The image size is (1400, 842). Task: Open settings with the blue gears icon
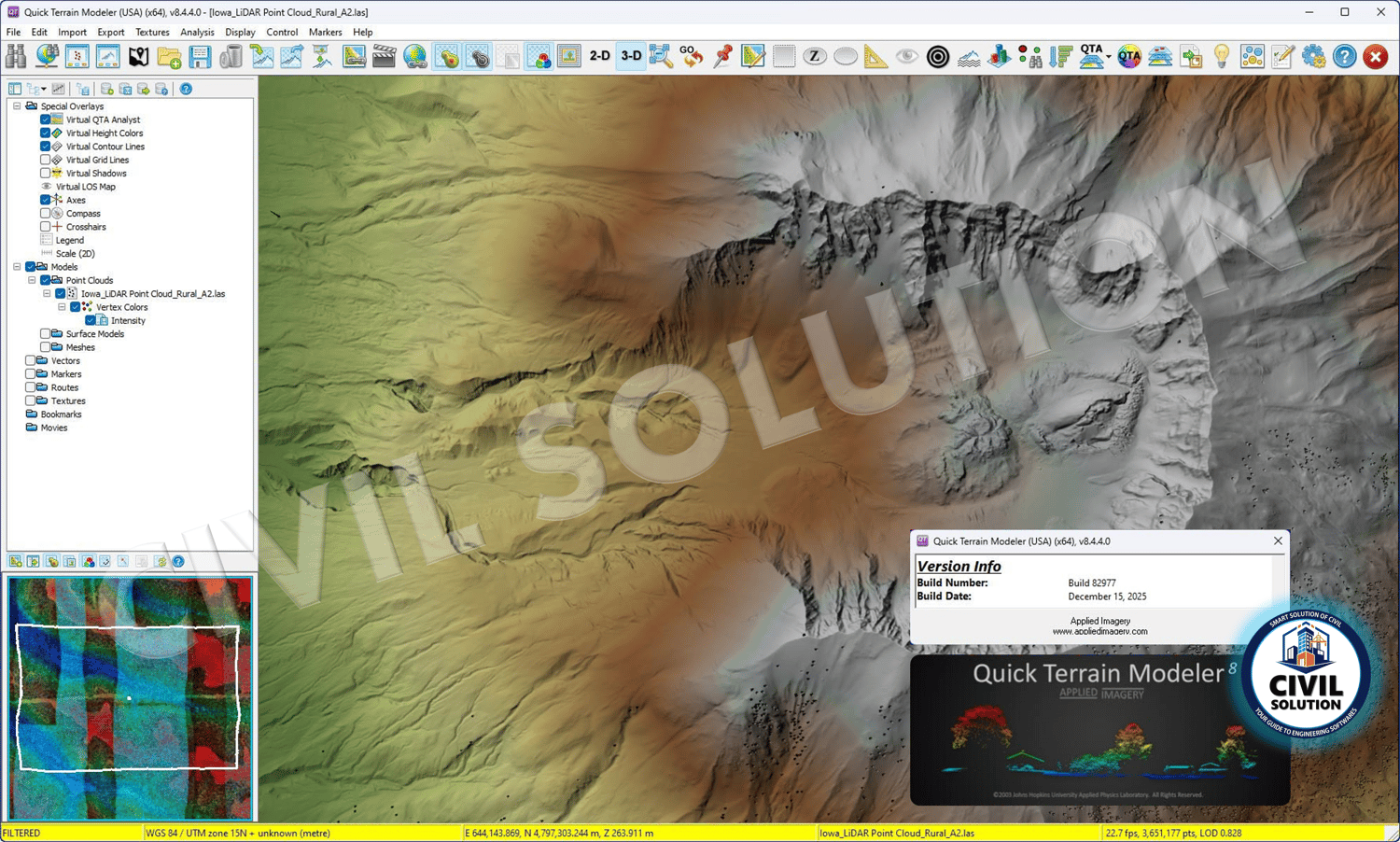click(1314, 57)
